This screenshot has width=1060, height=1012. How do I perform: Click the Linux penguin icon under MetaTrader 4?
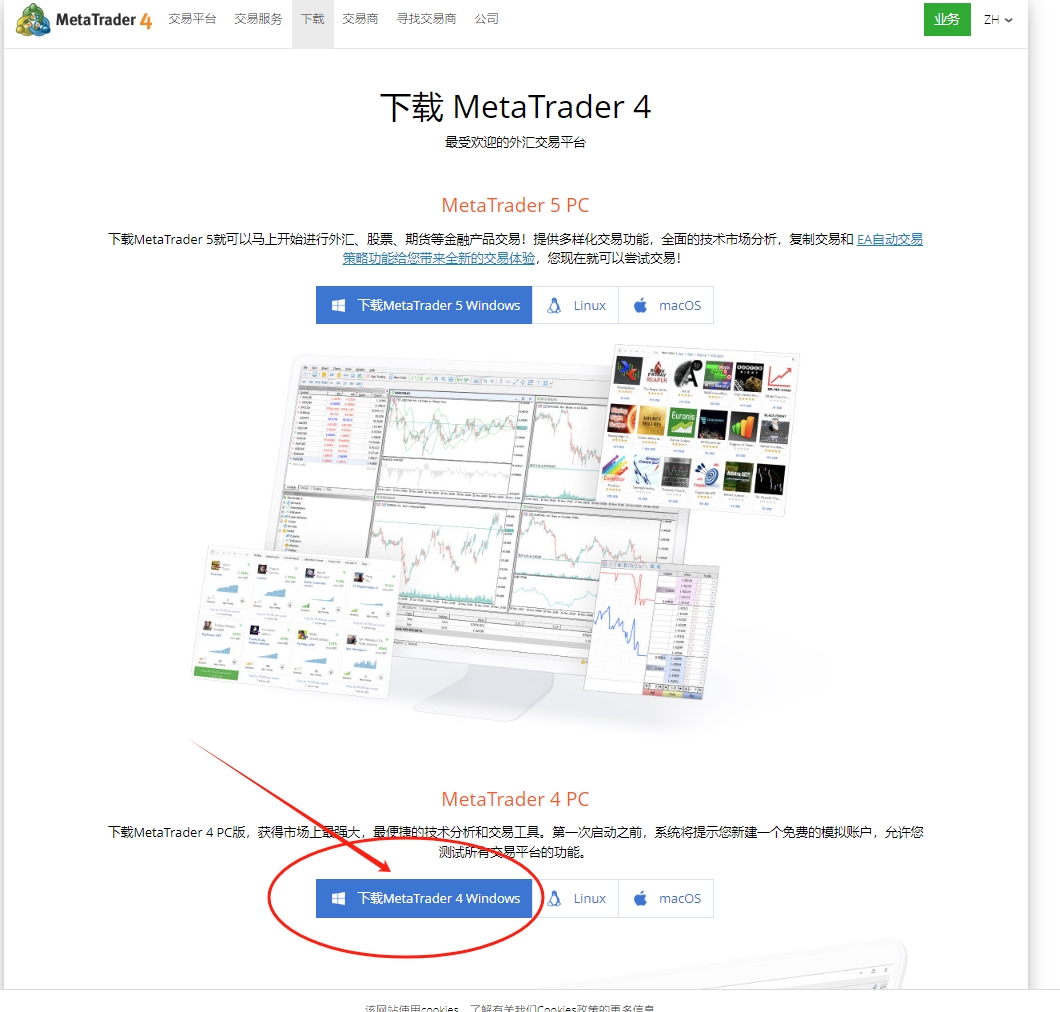point(554,898)
